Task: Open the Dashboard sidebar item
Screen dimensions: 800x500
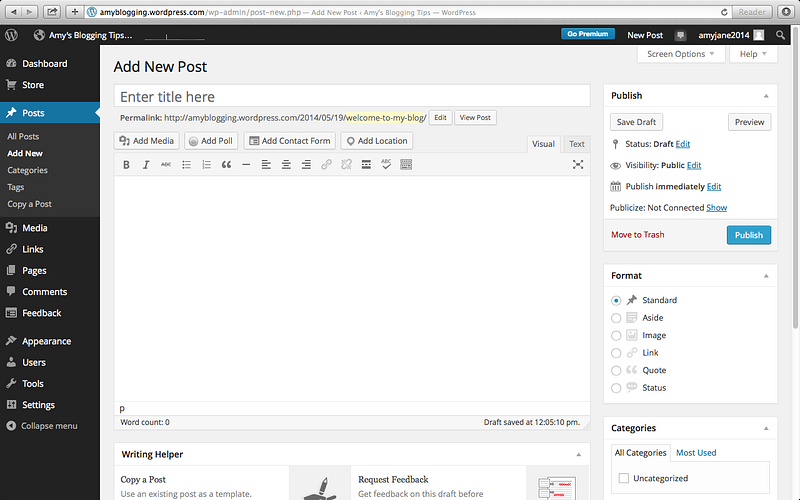Action: [x=50, y=64]
